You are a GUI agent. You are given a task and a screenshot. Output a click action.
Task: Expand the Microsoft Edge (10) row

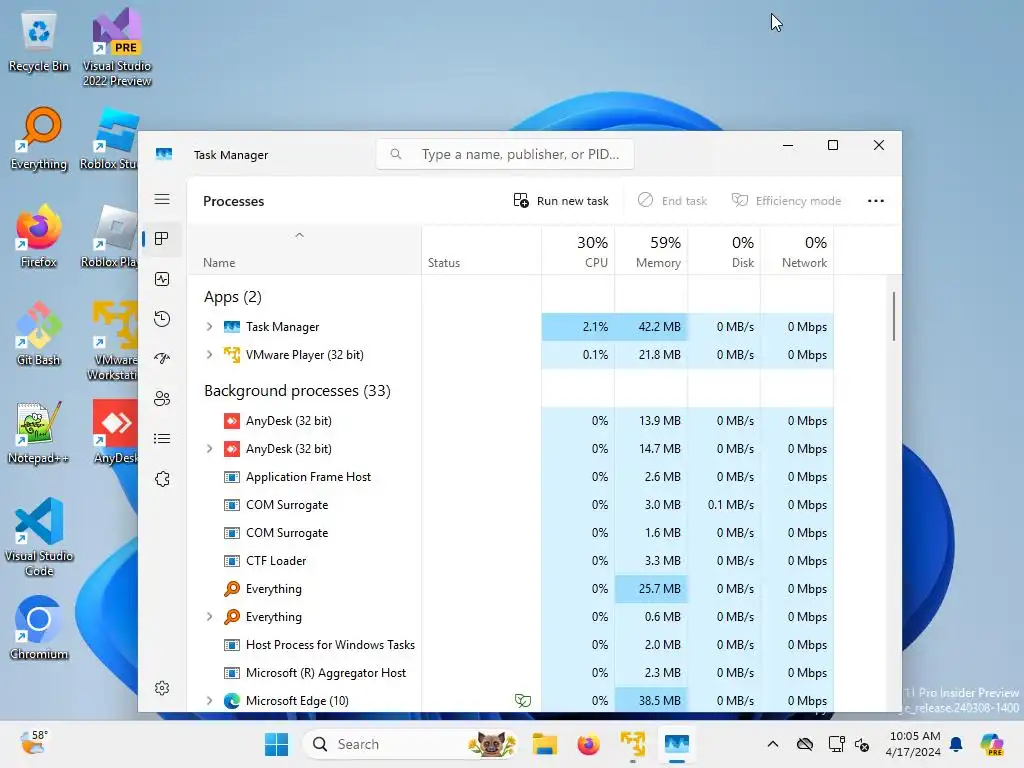click(x=210, y=701)
